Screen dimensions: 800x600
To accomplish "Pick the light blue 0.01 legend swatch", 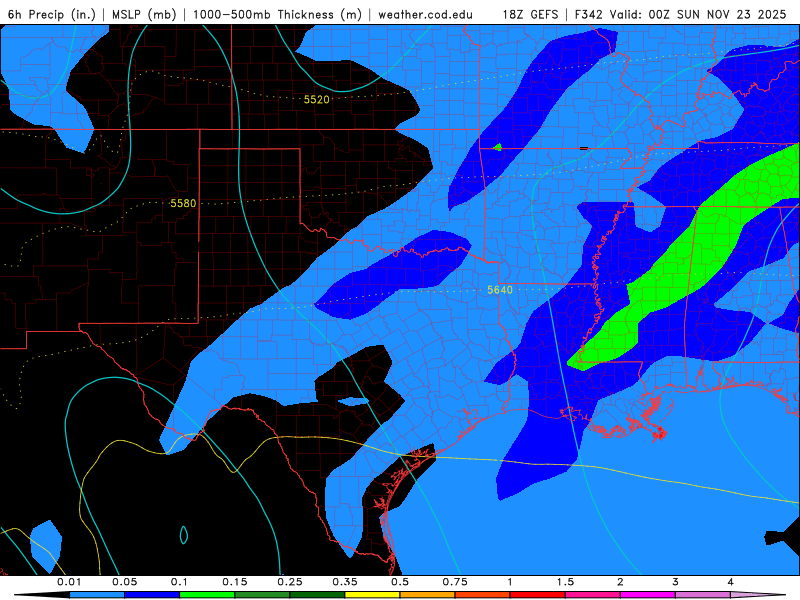I will pyautogui.click(x=97, y=595).
